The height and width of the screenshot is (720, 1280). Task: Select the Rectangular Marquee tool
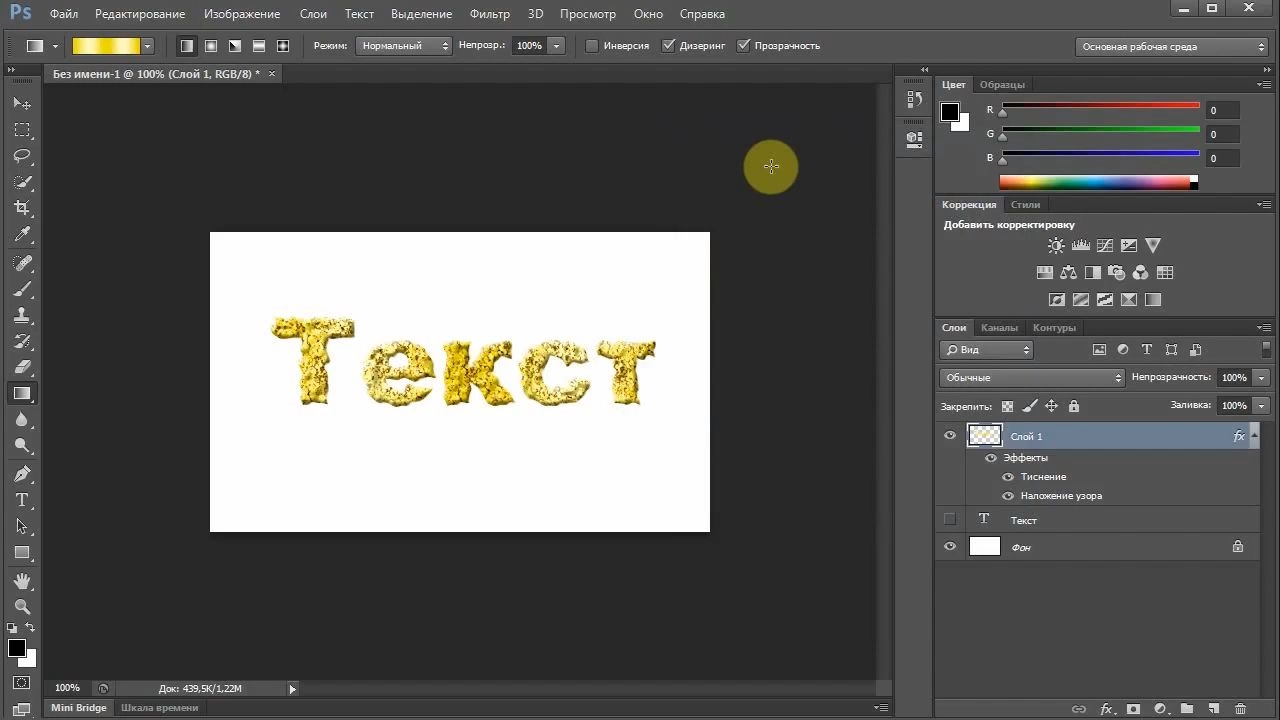point(22,130)
